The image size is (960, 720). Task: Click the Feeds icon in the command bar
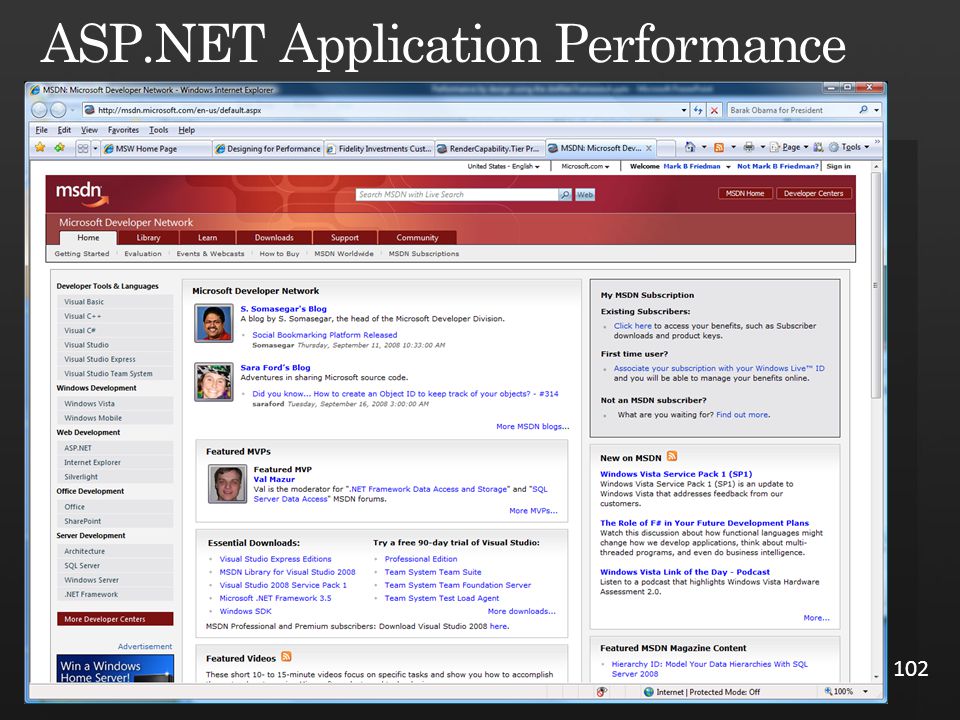(719, 147)
